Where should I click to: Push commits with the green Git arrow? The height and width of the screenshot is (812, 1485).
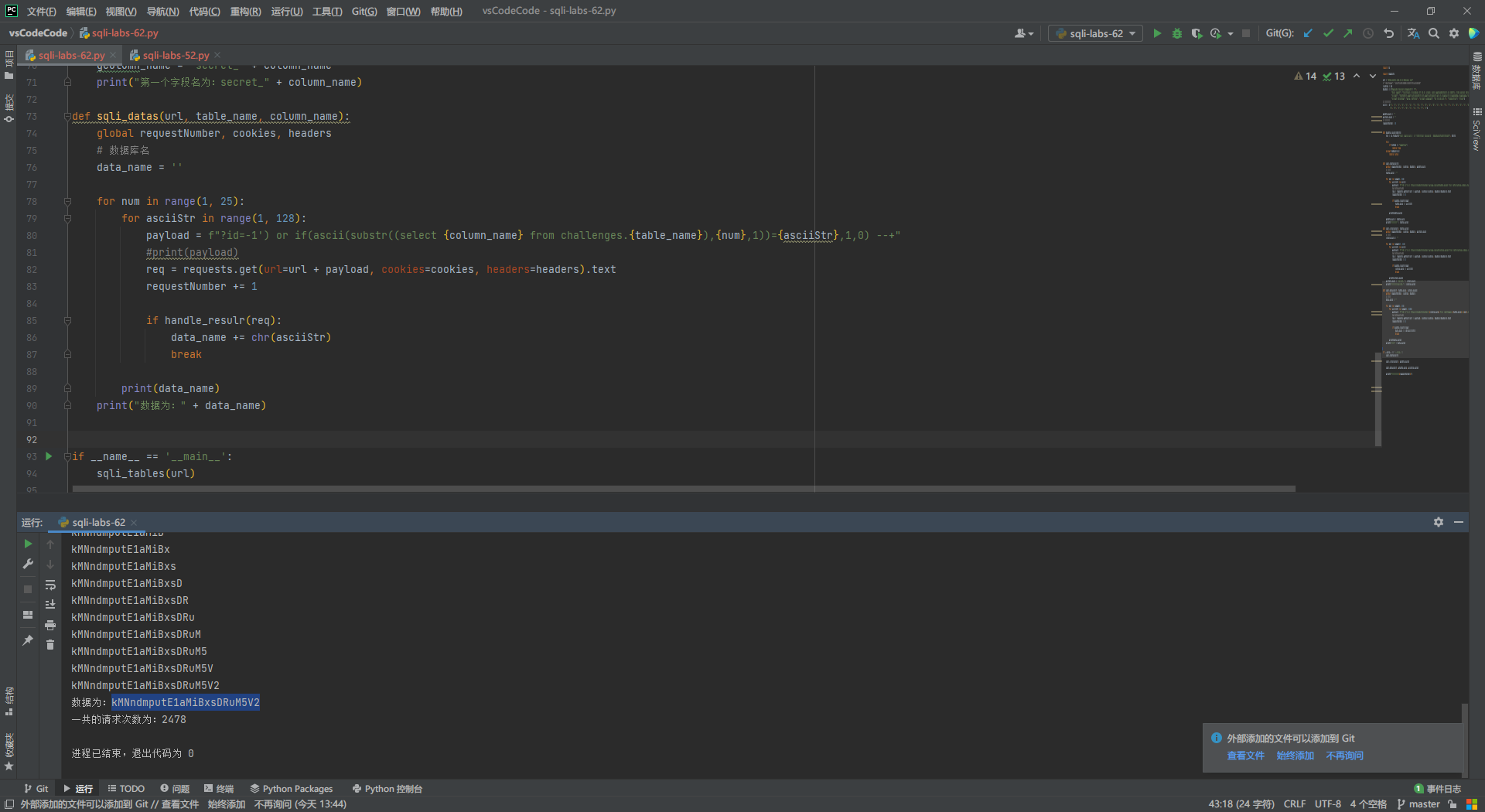pos(1347,33)
